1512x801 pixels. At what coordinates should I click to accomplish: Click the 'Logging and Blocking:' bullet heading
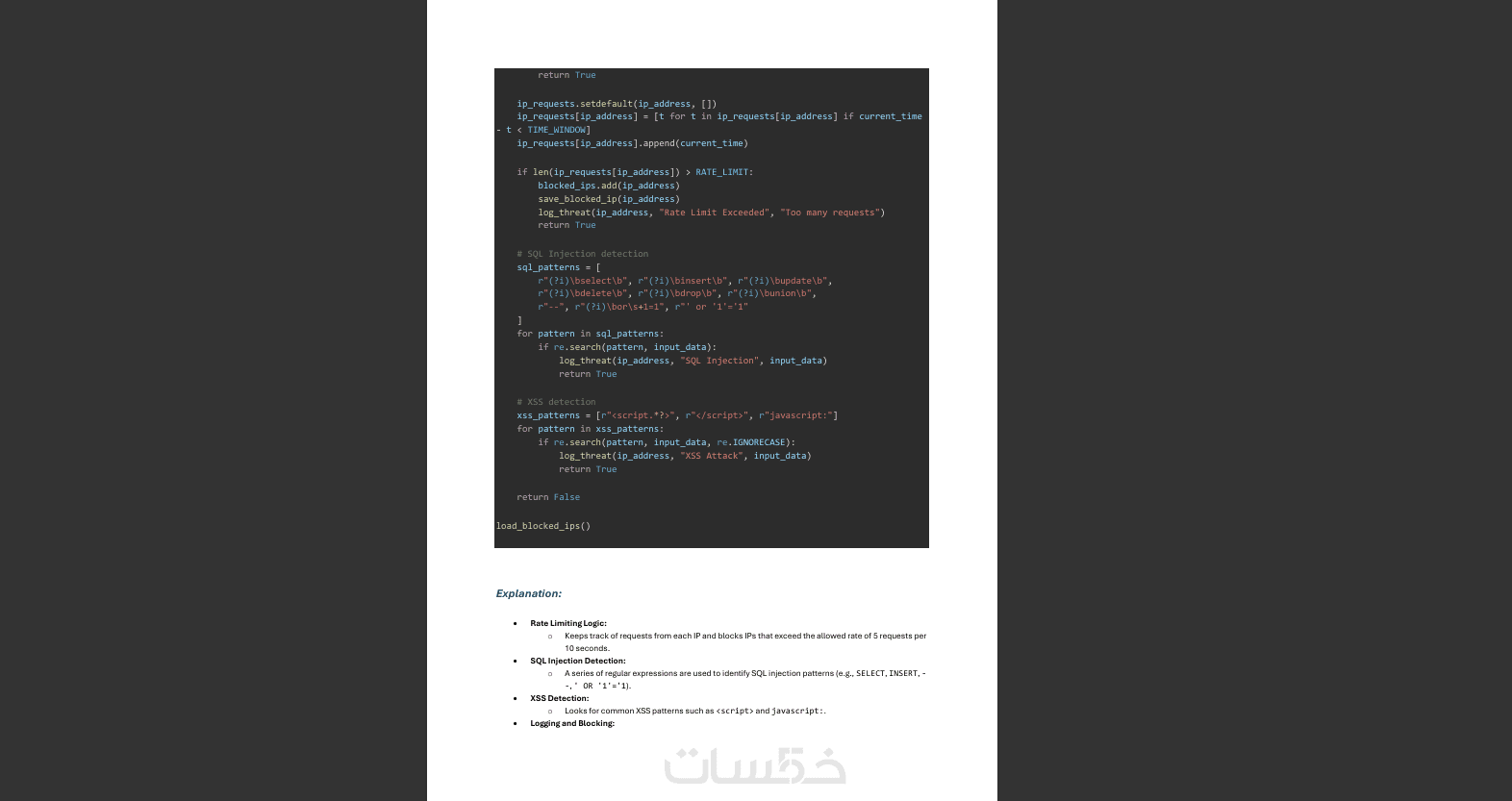(x=572, y=723)
